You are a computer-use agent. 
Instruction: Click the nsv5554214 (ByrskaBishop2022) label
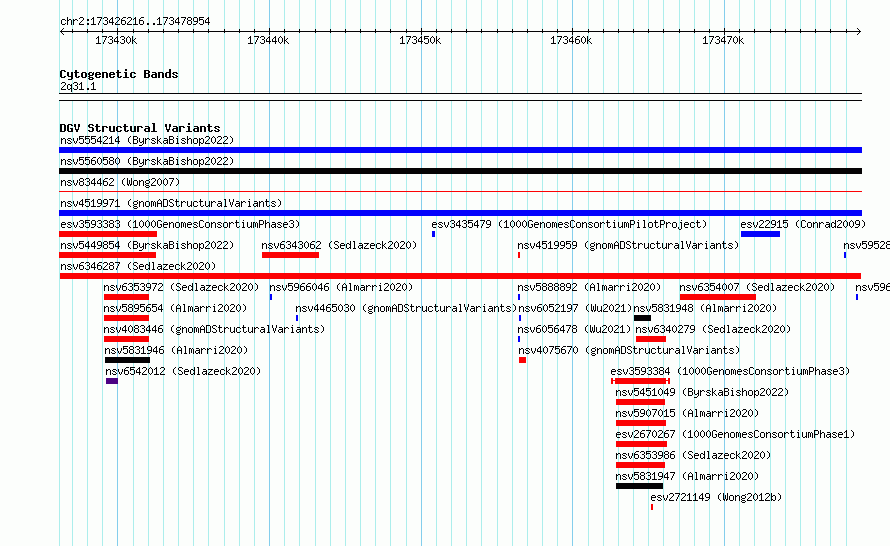point(147,140)
